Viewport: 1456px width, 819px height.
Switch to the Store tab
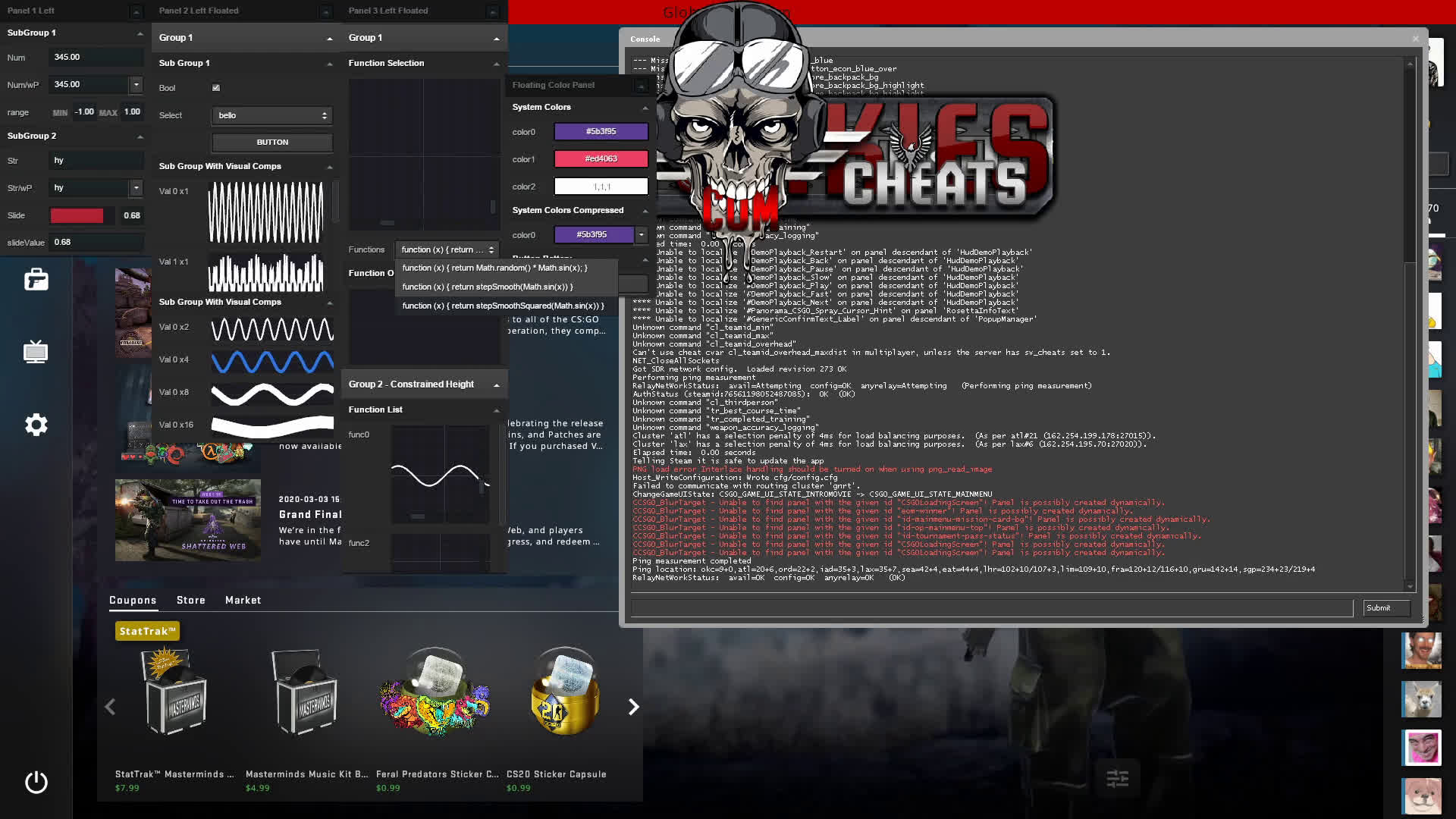pos(191,600)
